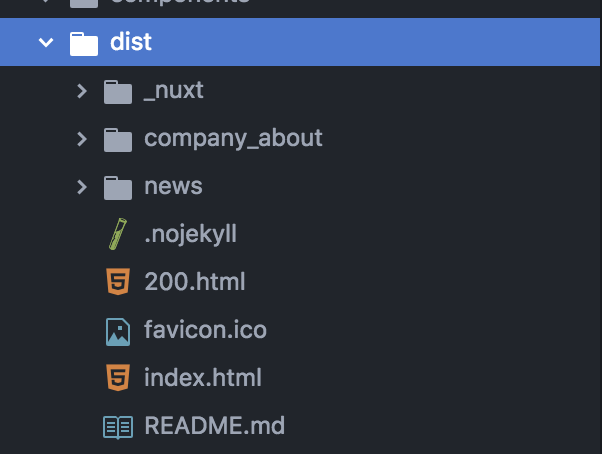This screenshot has width=602, height=454.
Task: Click the green test tube .nojekyll icon
Action: (x=118, y=234)
